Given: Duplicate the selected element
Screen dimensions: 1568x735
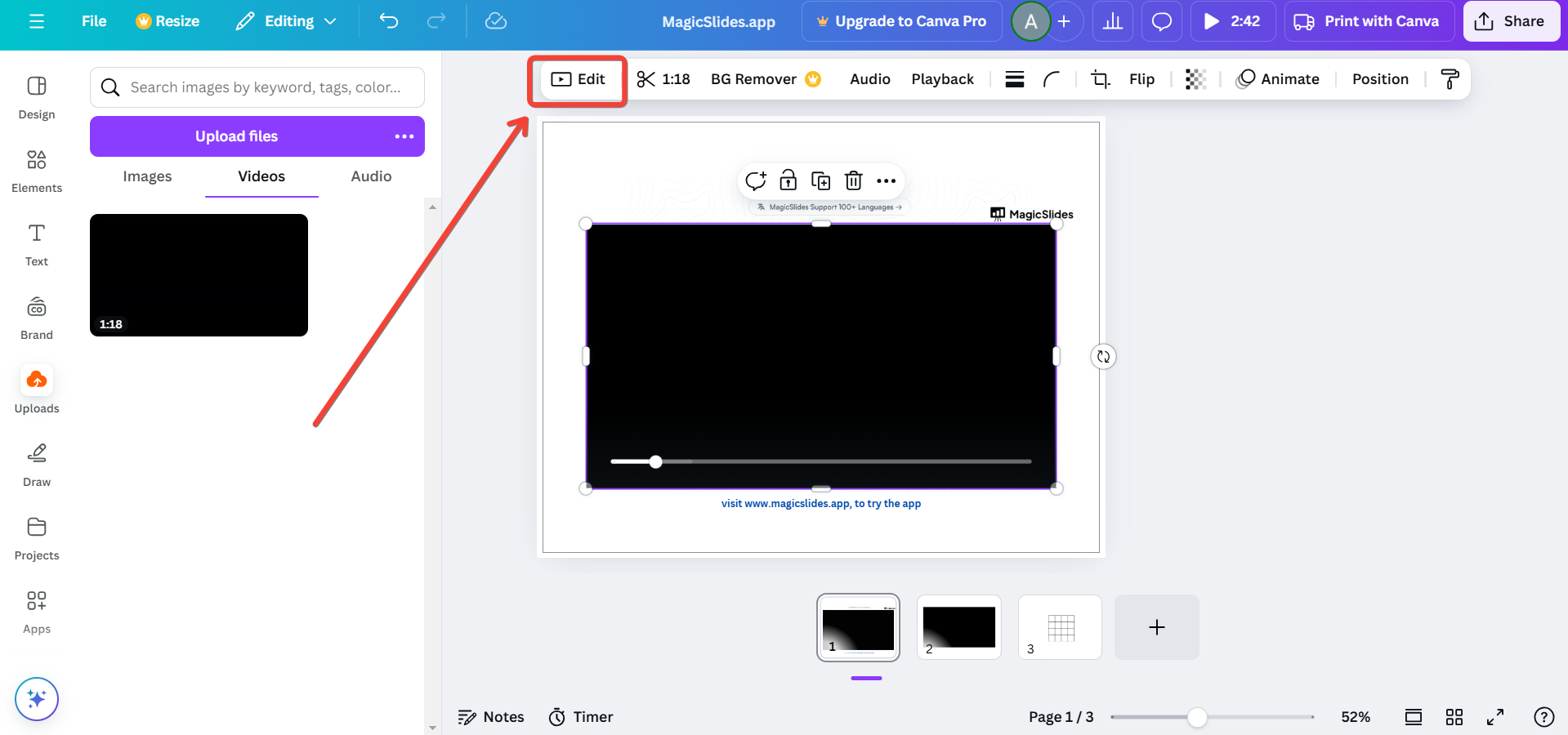Looking at the screenshot, I should coord(820,180).
